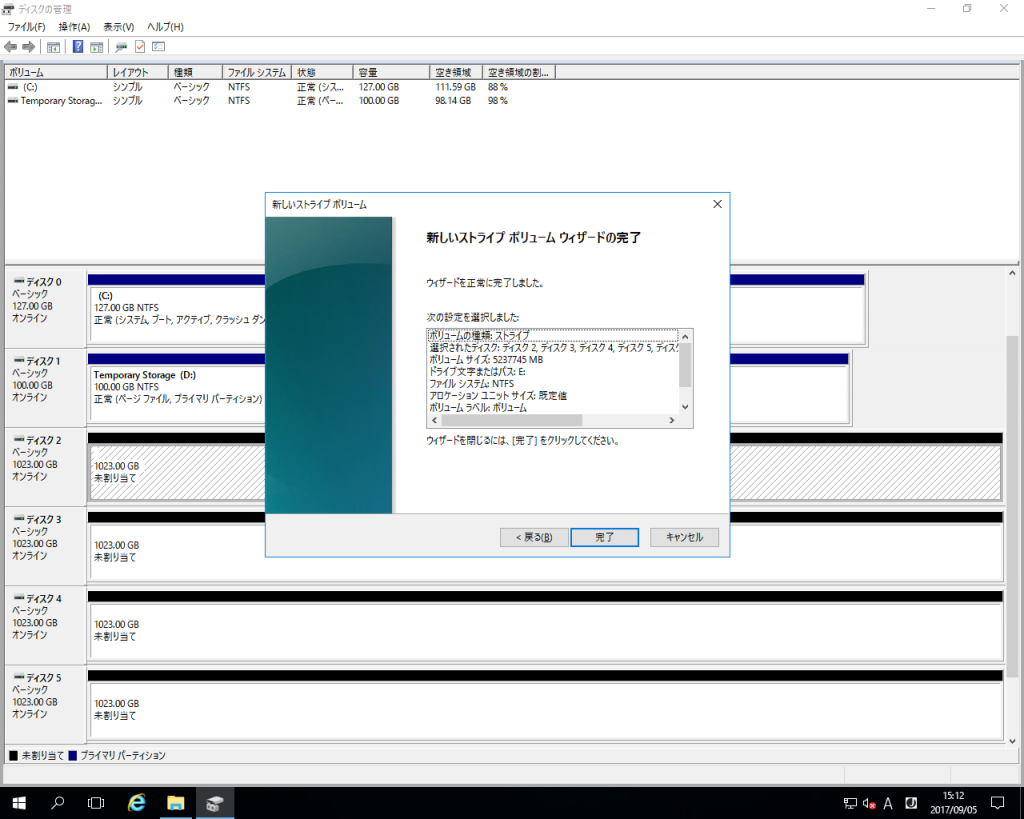
Task: Sort by 状態 column header
Action: 323,72
